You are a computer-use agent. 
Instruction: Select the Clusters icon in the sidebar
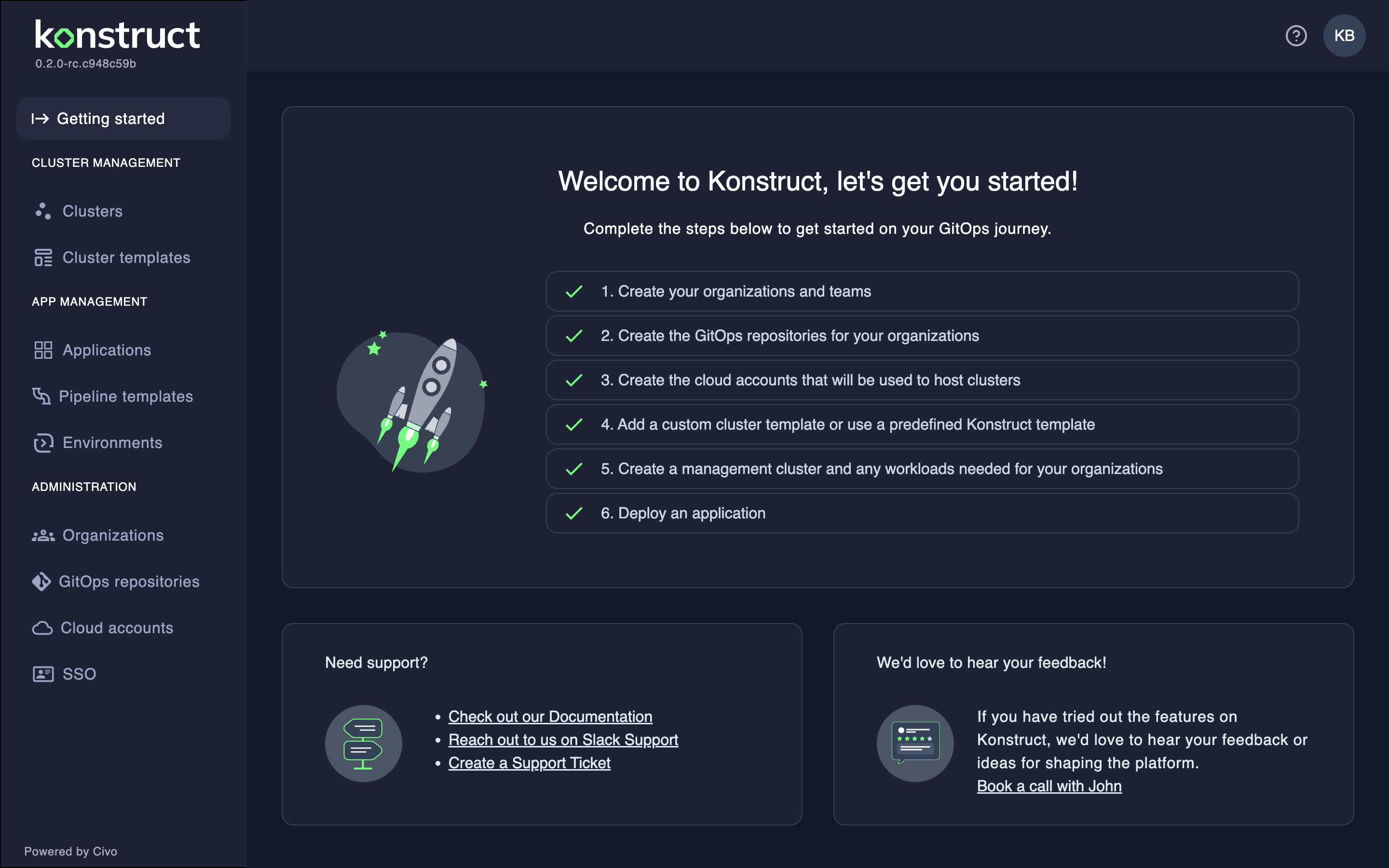[x=42, y=211]
